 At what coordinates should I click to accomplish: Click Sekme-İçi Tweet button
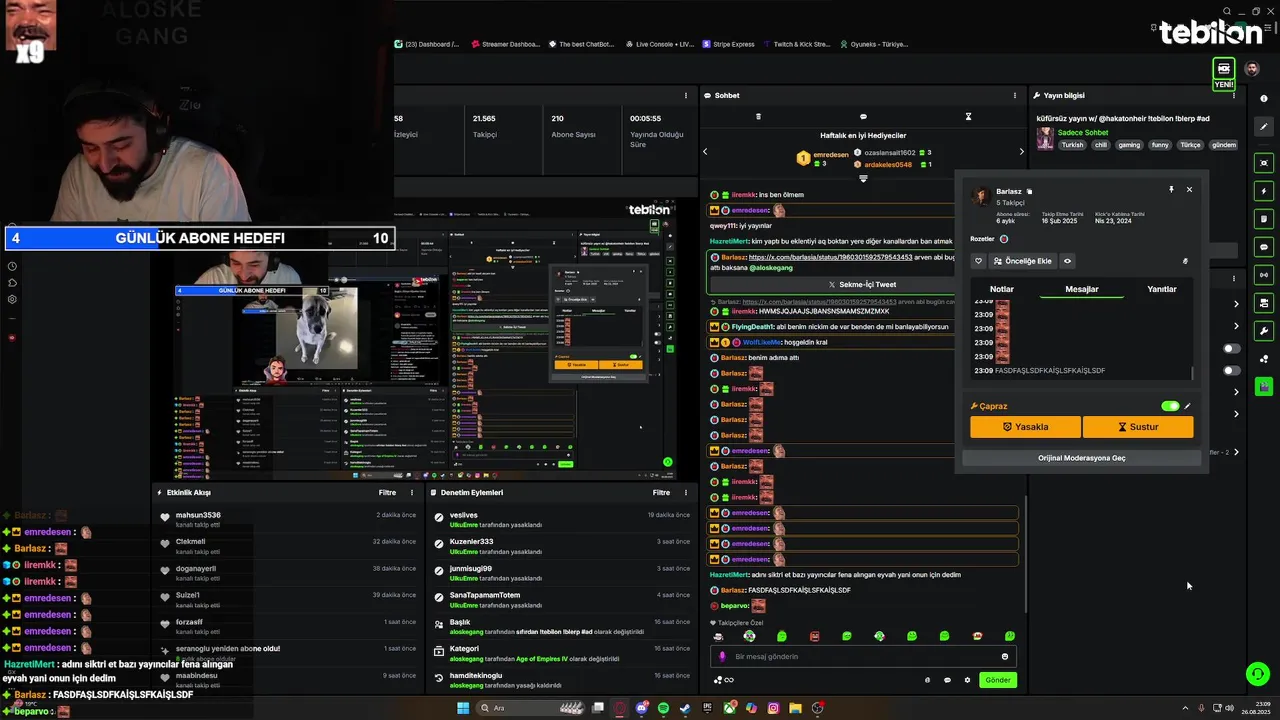[x=862, y=285]
